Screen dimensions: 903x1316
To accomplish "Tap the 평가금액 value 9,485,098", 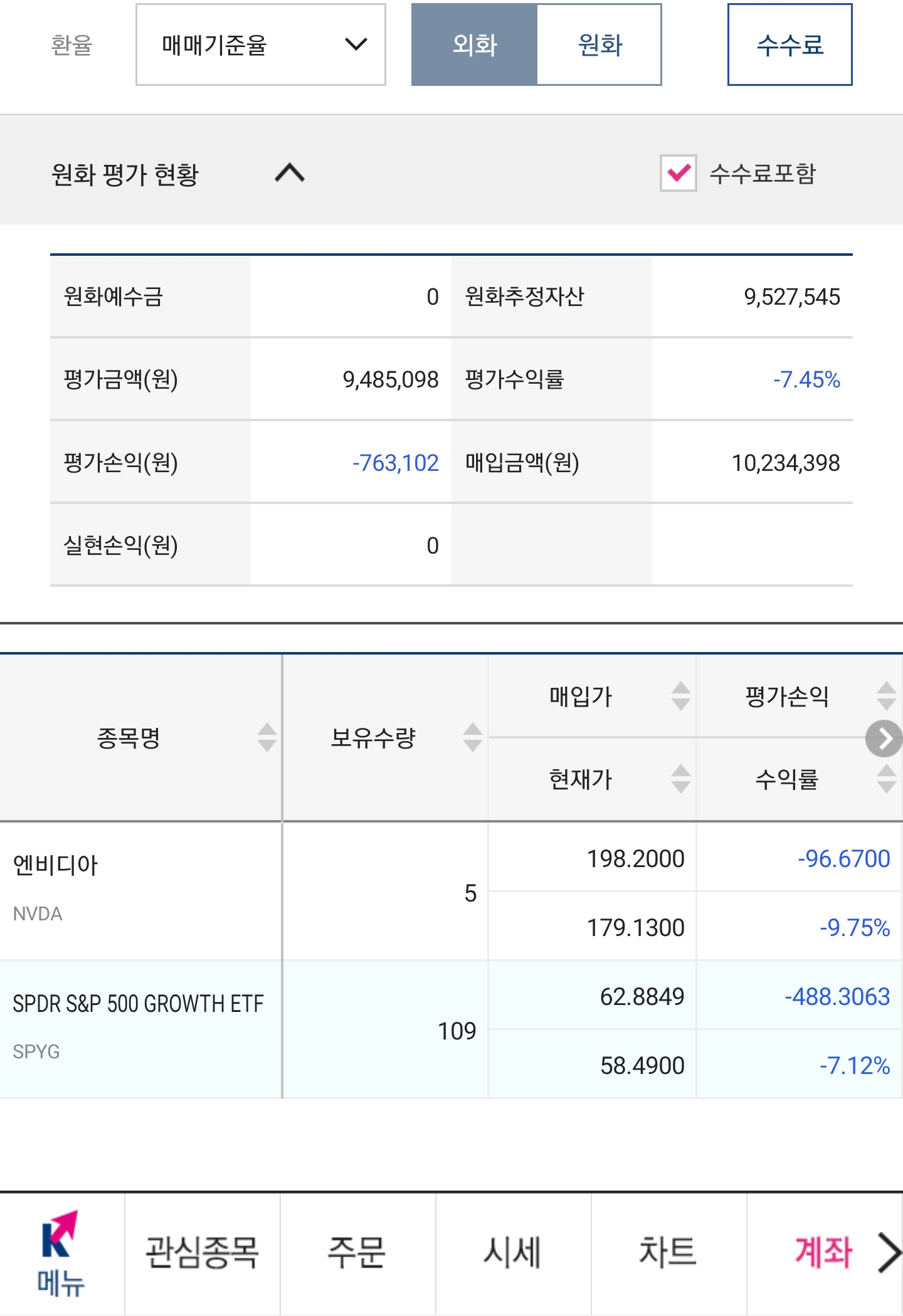I will coord(391,379).
